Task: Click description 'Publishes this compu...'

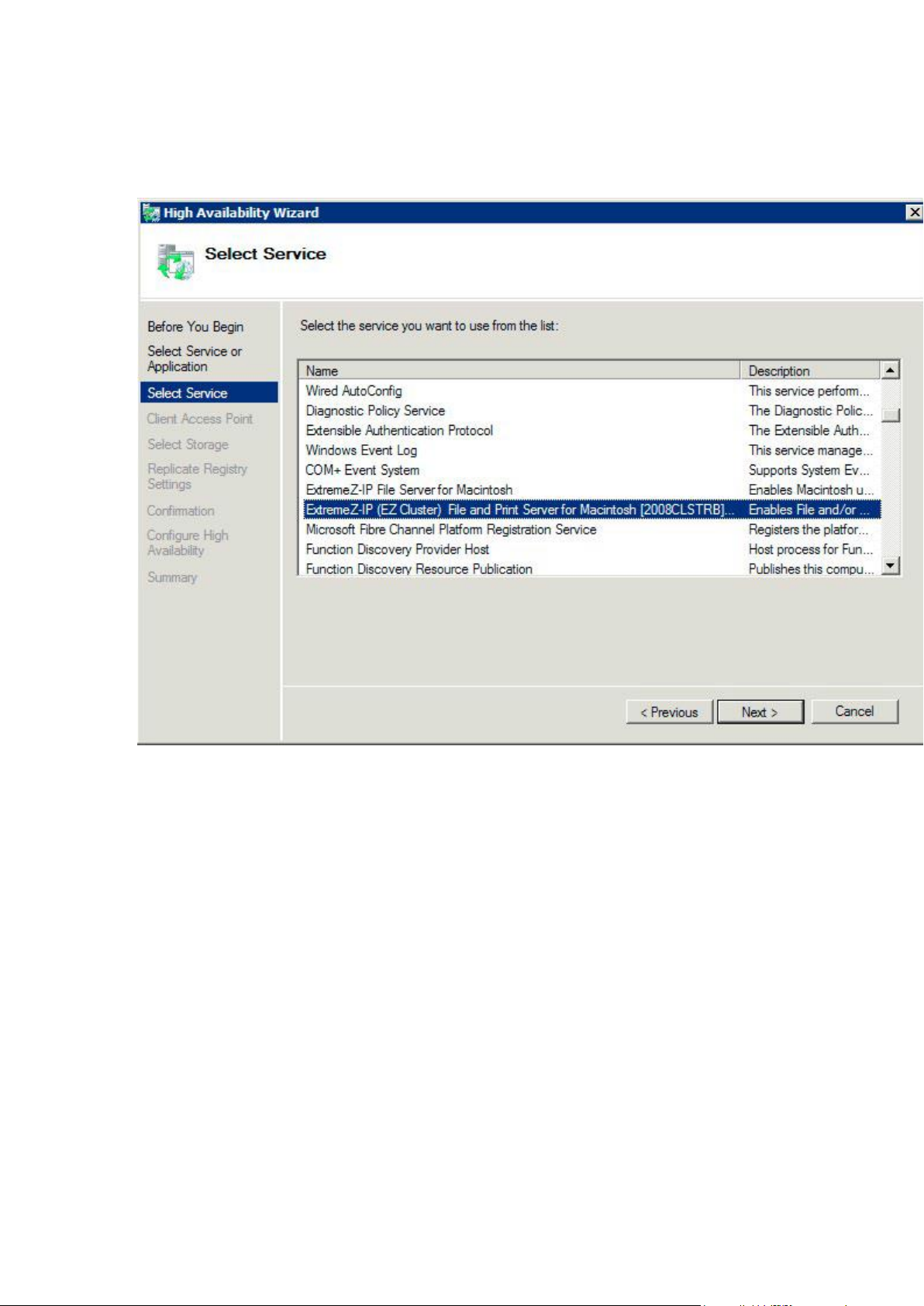Action: pyautogui.click(x=811, y=569)
